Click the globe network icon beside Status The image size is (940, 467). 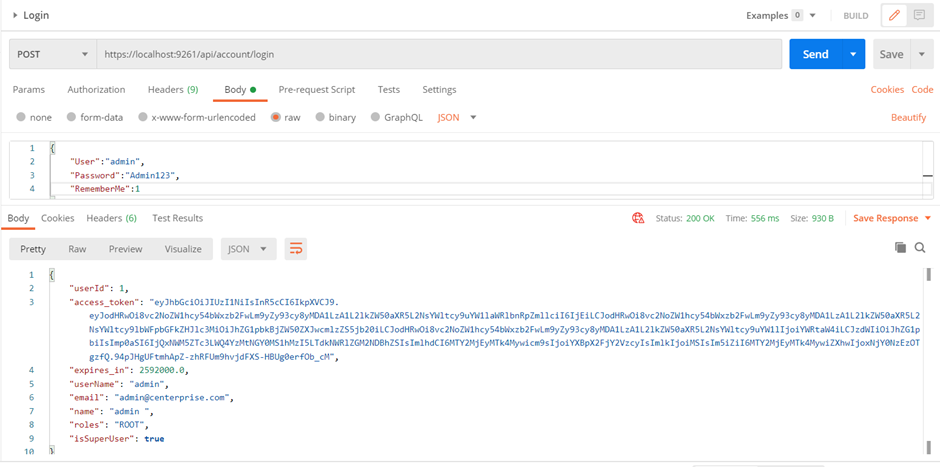(638, 218)
